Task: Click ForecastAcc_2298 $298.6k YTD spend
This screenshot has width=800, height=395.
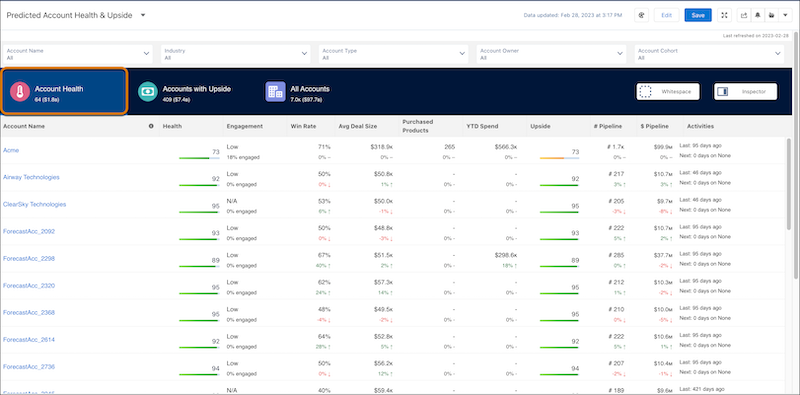Action: (506, 255)
